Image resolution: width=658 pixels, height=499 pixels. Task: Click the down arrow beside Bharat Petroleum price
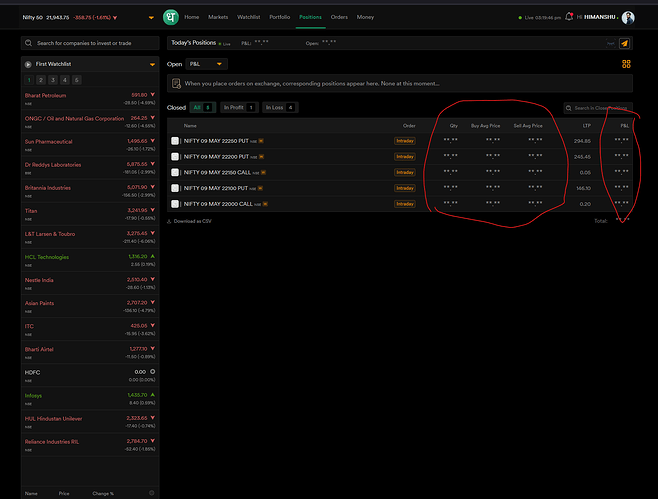[152, 95]
